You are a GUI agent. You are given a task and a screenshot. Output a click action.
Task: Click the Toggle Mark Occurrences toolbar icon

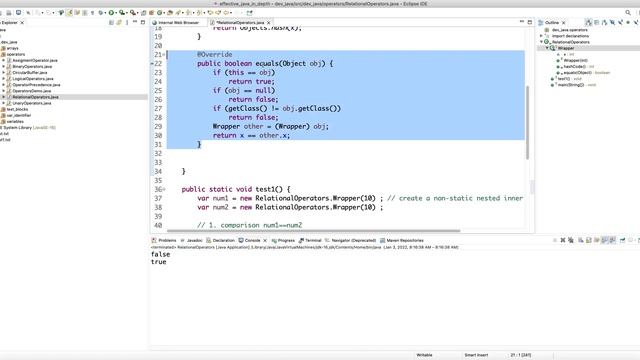coord(69,13)
